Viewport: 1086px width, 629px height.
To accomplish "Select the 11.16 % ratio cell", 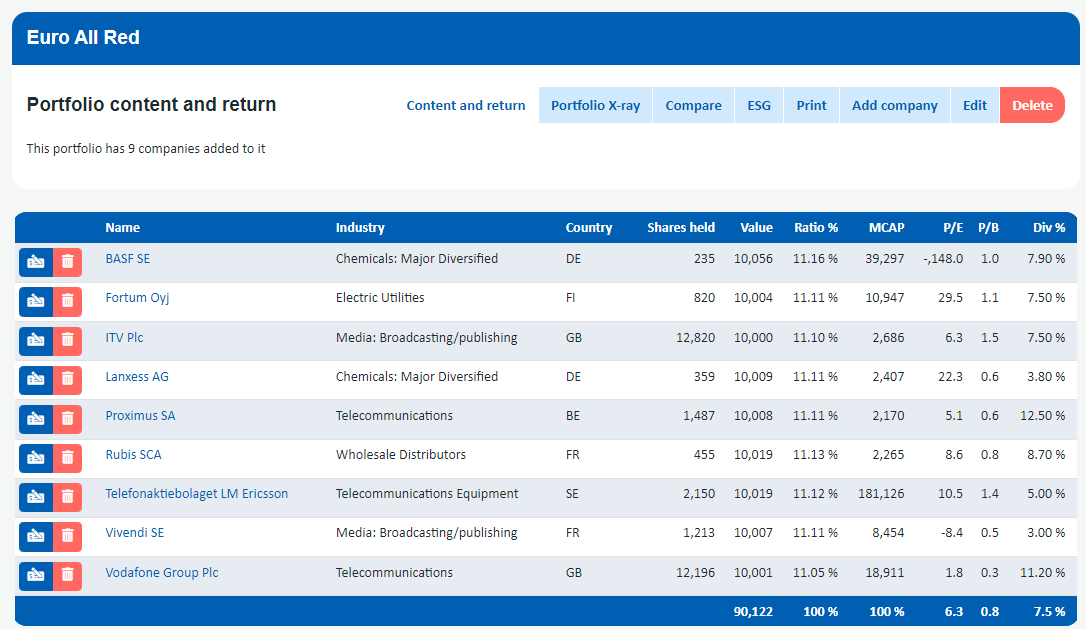I will click(815, 259).
